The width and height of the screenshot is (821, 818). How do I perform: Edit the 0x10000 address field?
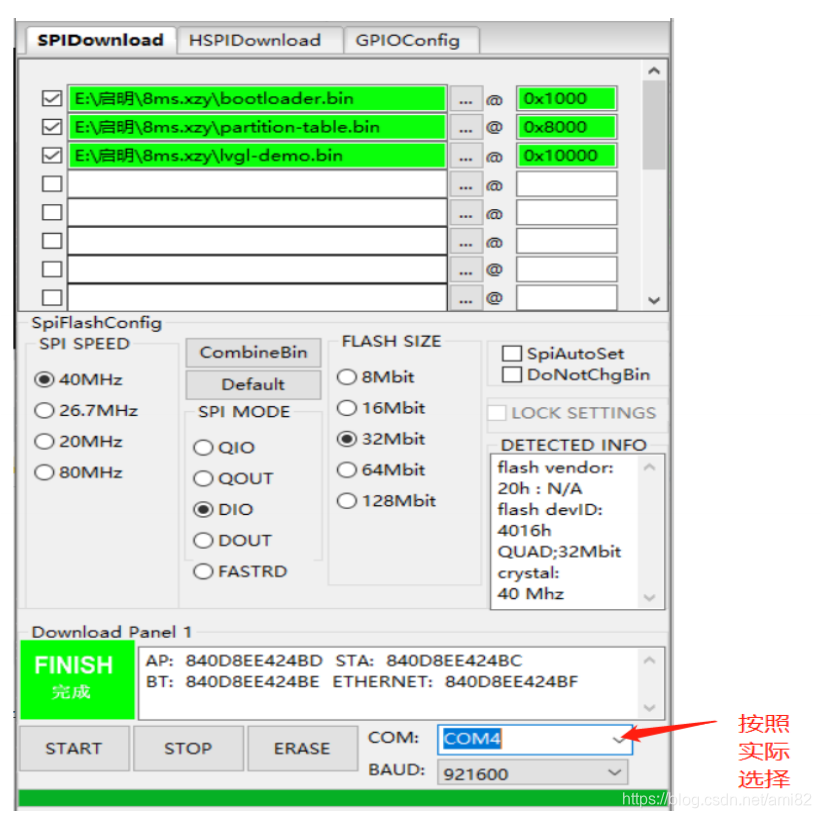(x=567, y=156)
